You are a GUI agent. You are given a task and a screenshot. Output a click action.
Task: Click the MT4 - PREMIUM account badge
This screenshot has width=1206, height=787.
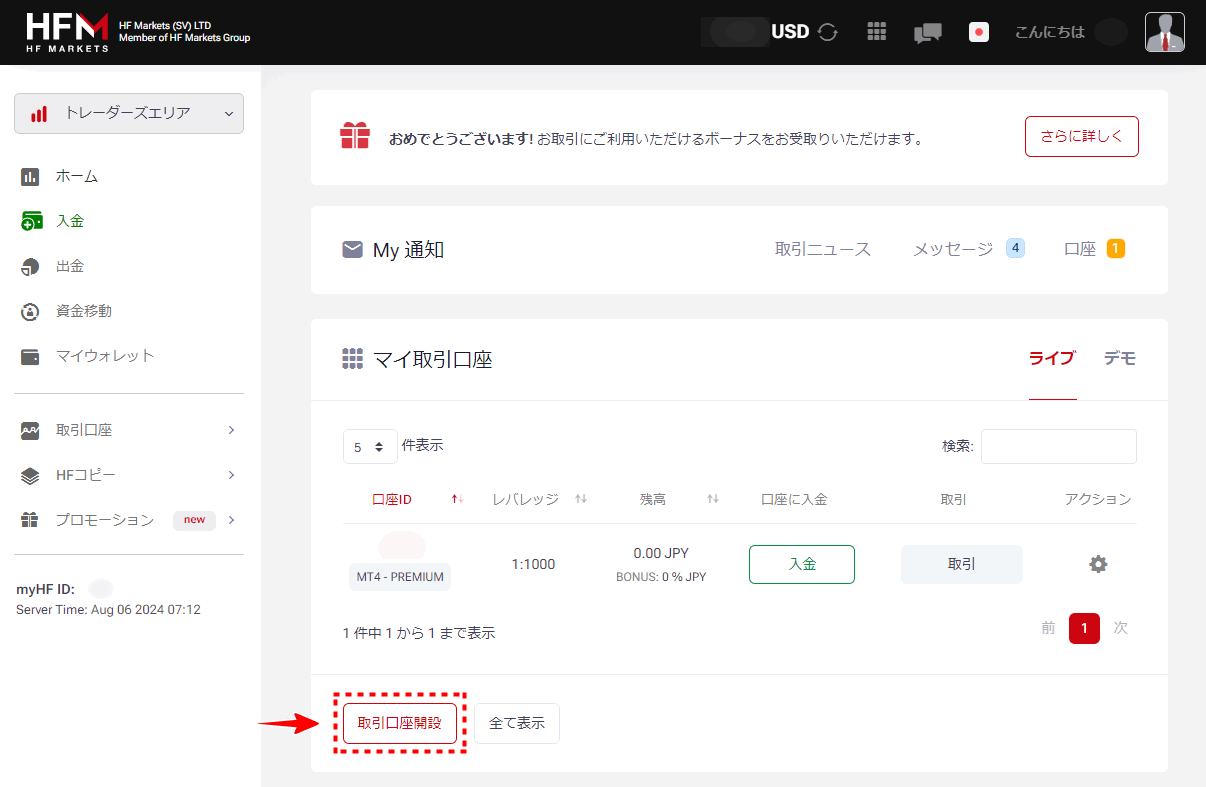pyautogui.click(x=400, y=577)
